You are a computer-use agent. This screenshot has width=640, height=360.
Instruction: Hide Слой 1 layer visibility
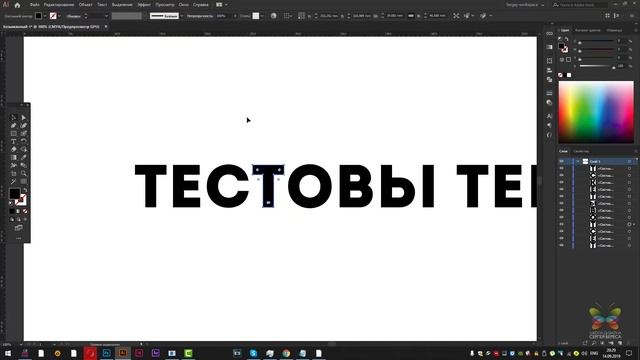562,162
